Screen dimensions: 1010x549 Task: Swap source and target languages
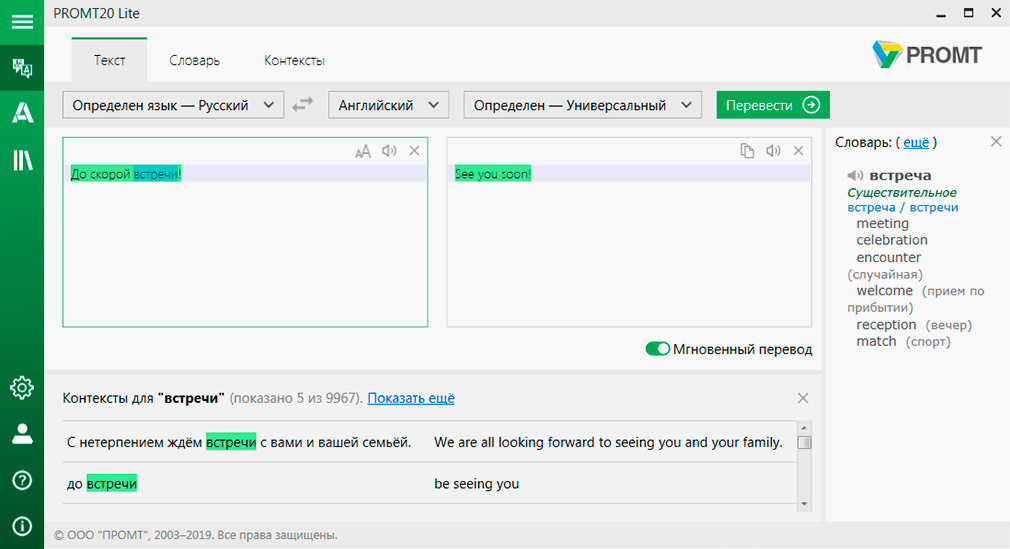tap(303, 104)
